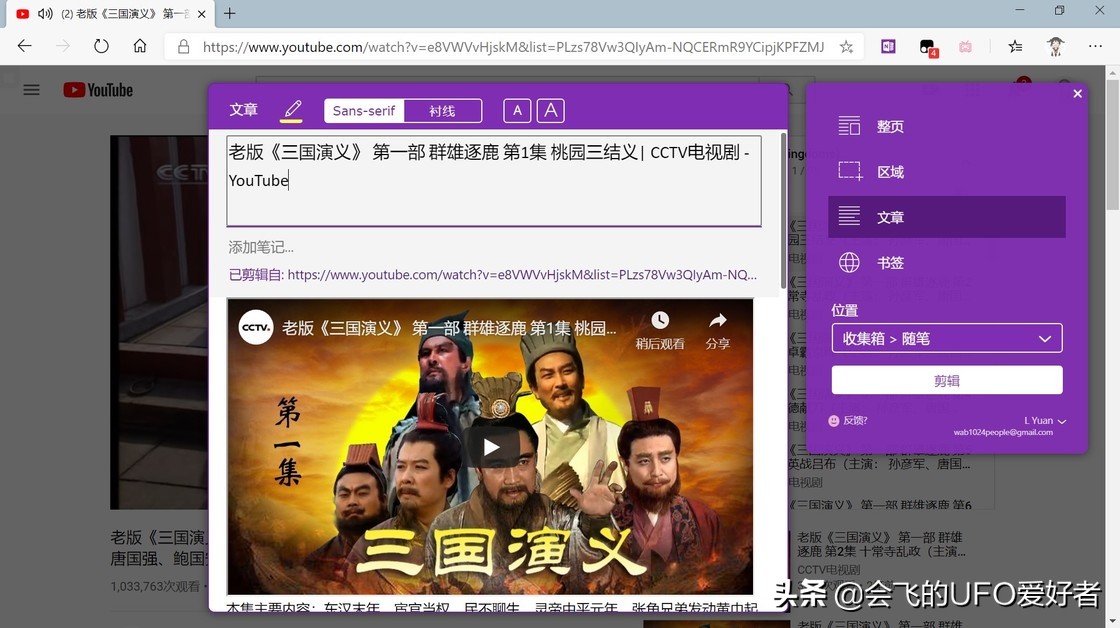1120x628 pixels.
Task: Open the 位置 location dropdown showing 收集箱
Action: tap(946, 338)
